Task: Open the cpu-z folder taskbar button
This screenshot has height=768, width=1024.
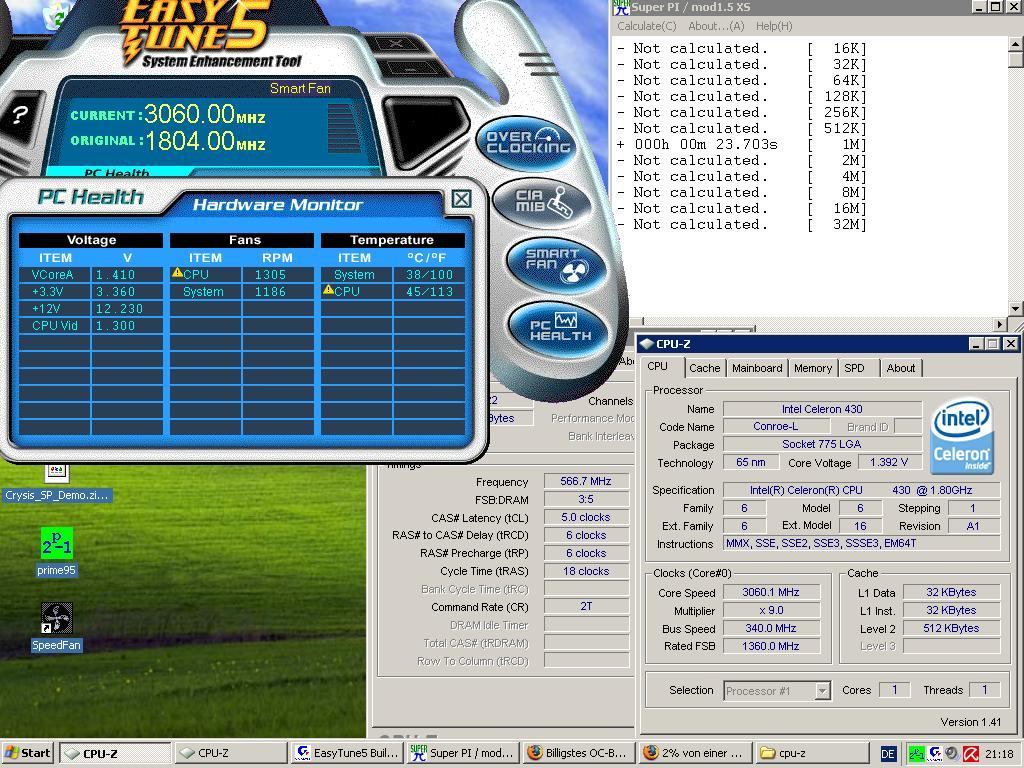Action: 810,753
